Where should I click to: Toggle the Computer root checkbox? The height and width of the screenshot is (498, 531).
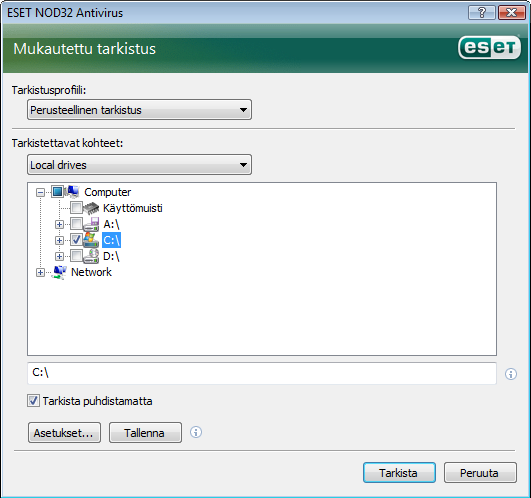pos(58,192)
